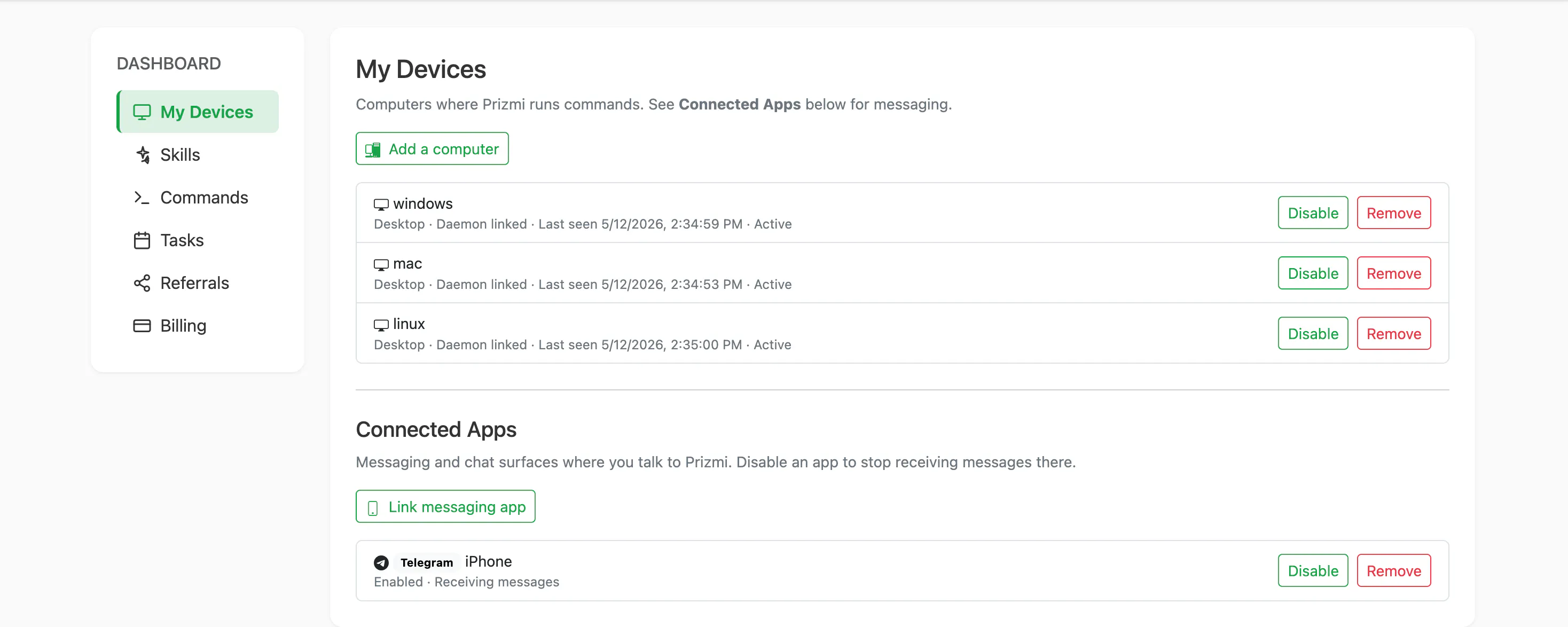This screenshot has width=1568, height=627.
Task: Remove the linux device
Action: pyautogui.click(x=1394, y=333)
